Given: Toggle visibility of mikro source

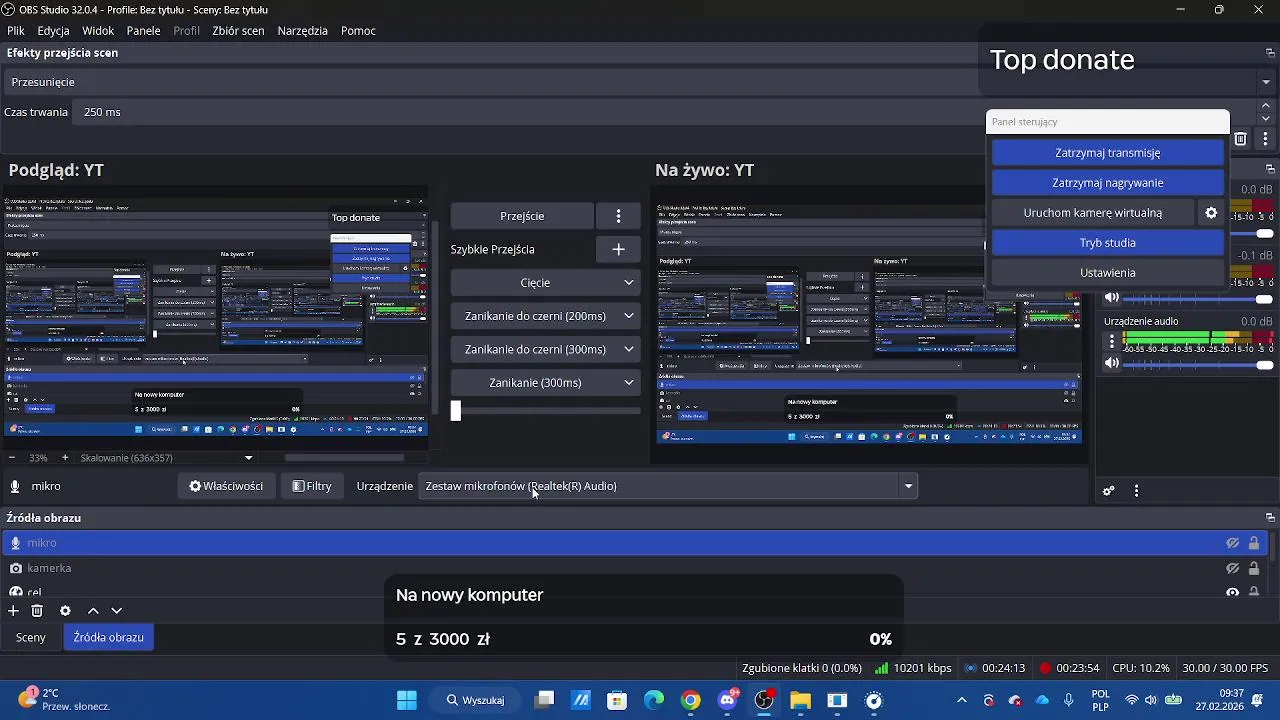Looking at the screenshot, I should tap(1233, 543).
